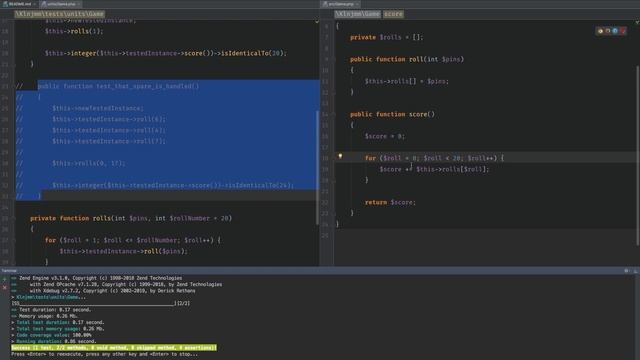Collapse the private rolls function fold marker
The height and width of the screenshot is (360, 640).
coord(13,218)
